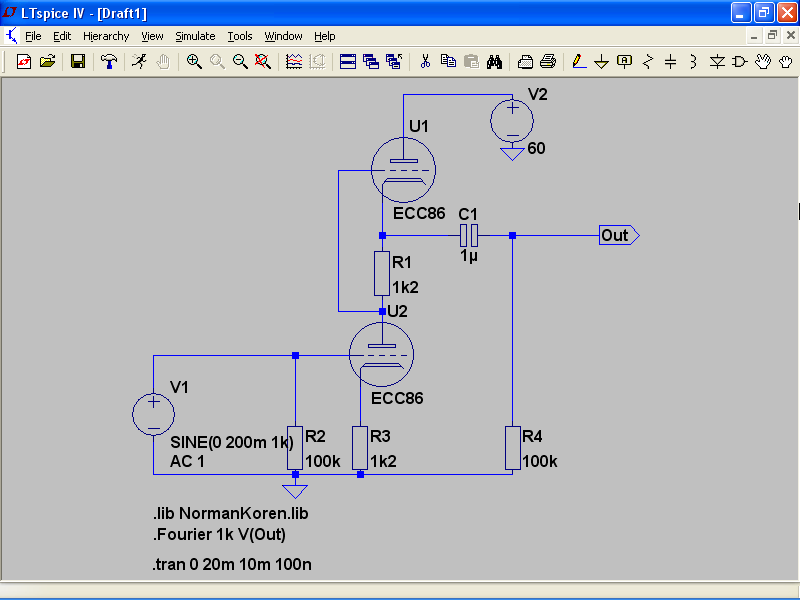This screenshot has width=800, height=600.
Task: Click capacitor C1 symbol
Action: pyautogui.click(x=469, y=236)
